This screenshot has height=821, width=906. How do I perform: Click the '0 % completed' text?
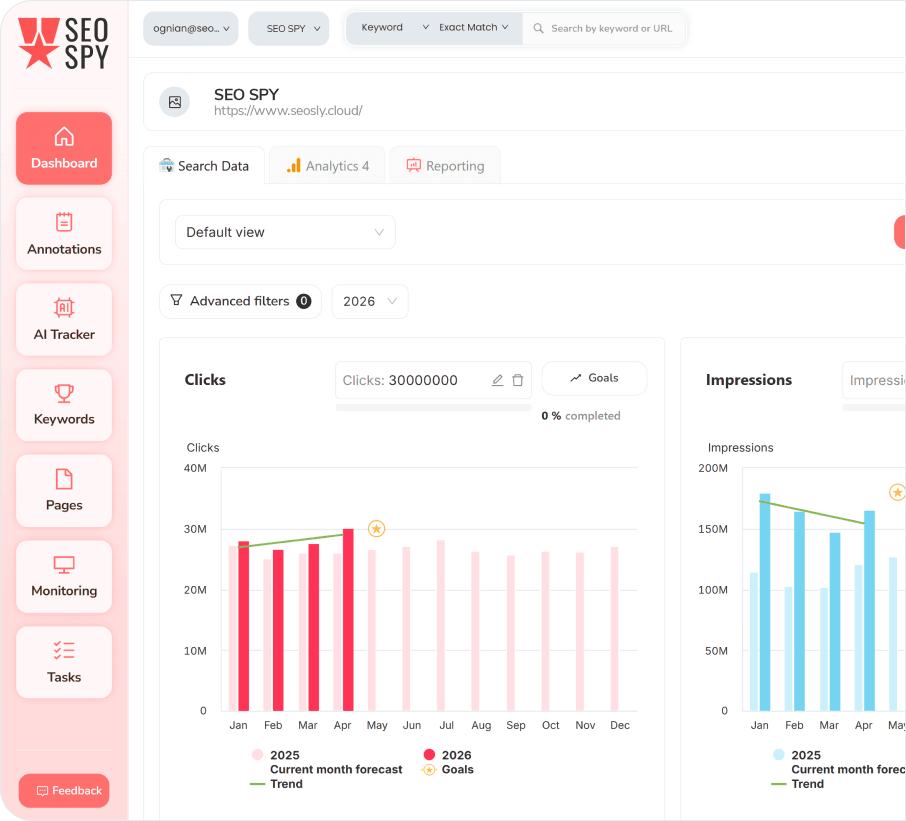click(581, 415)
